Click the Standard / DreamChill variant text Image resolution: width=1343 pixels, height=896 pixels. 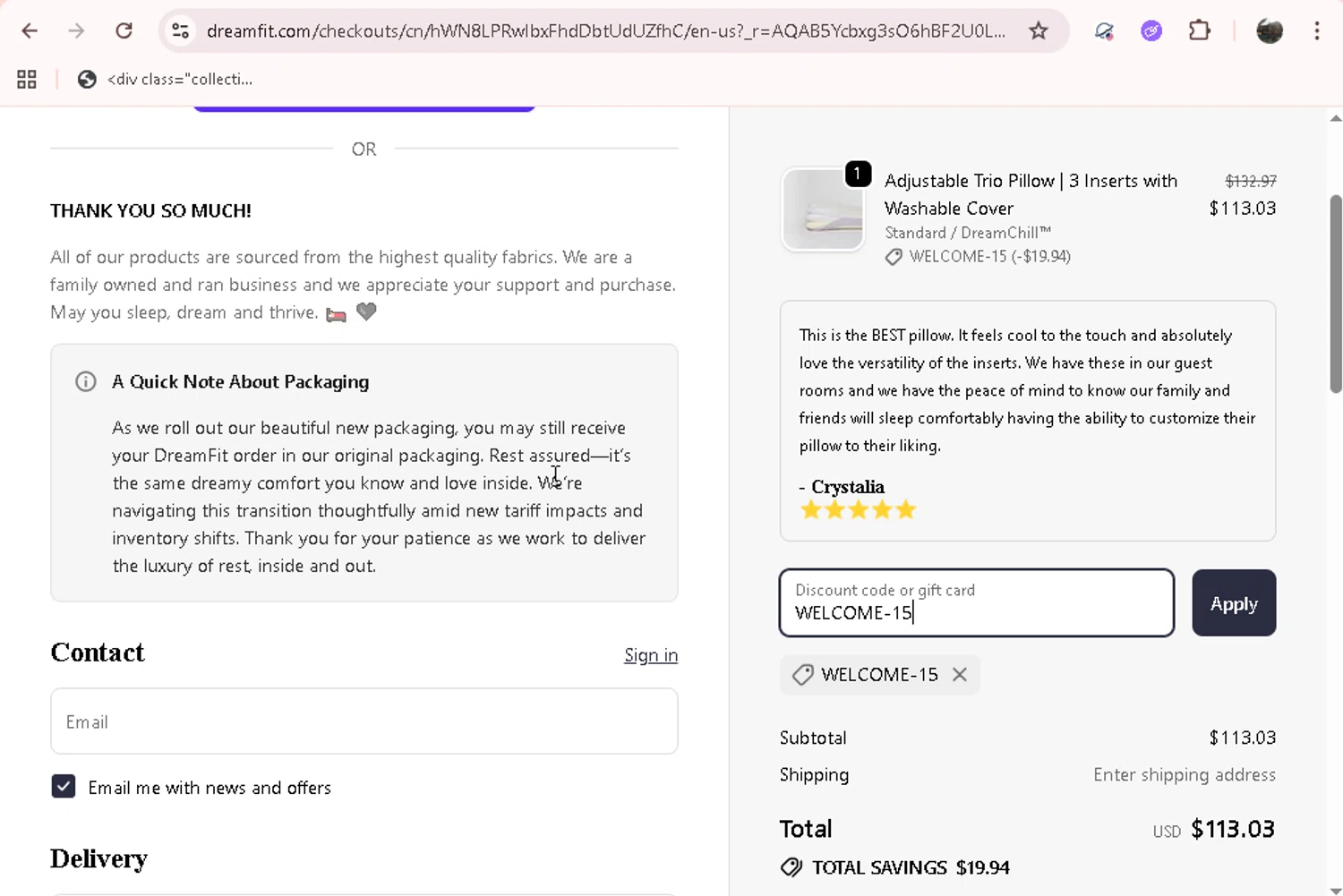click(x=968, y=233)
